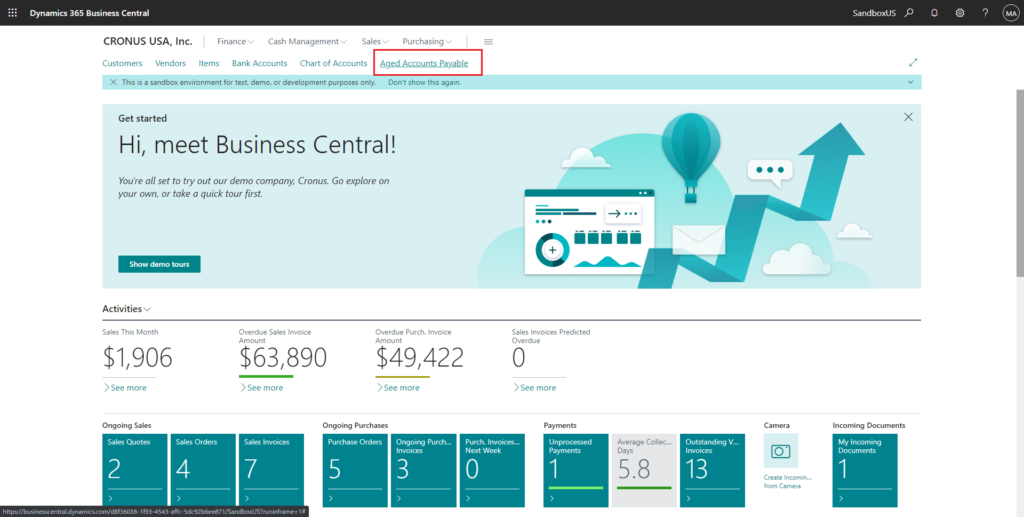Open the settings gear icon
1024x517 pixels.
click(x=960, y=12)
